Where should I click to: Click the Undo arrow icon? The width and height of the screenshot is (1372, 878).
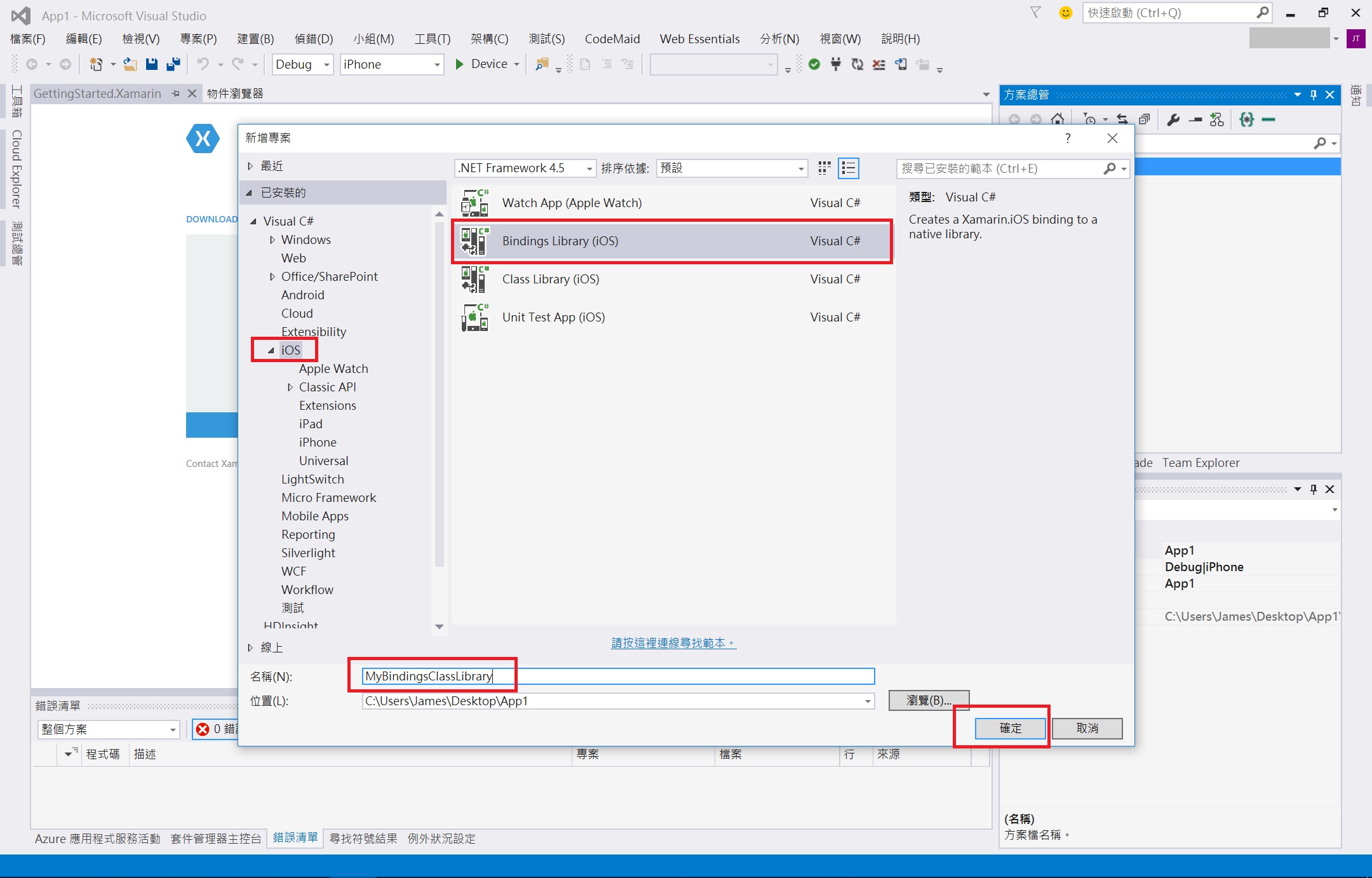203,64
